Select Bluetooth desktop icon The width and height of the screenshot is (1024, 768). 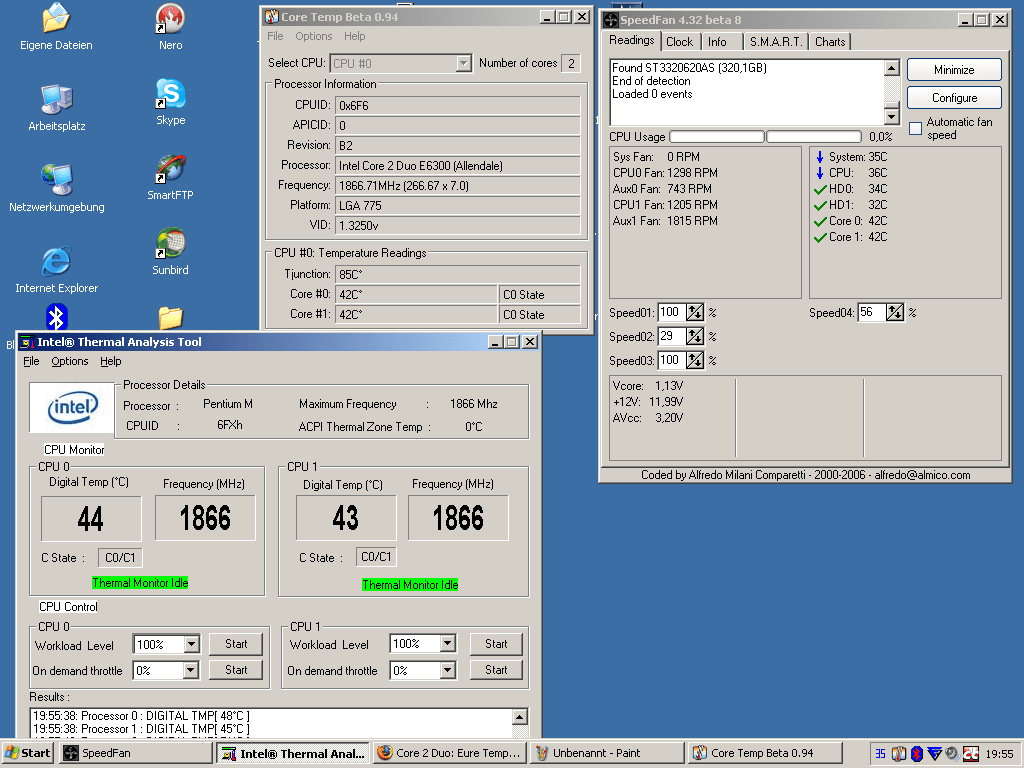[57, 317]
